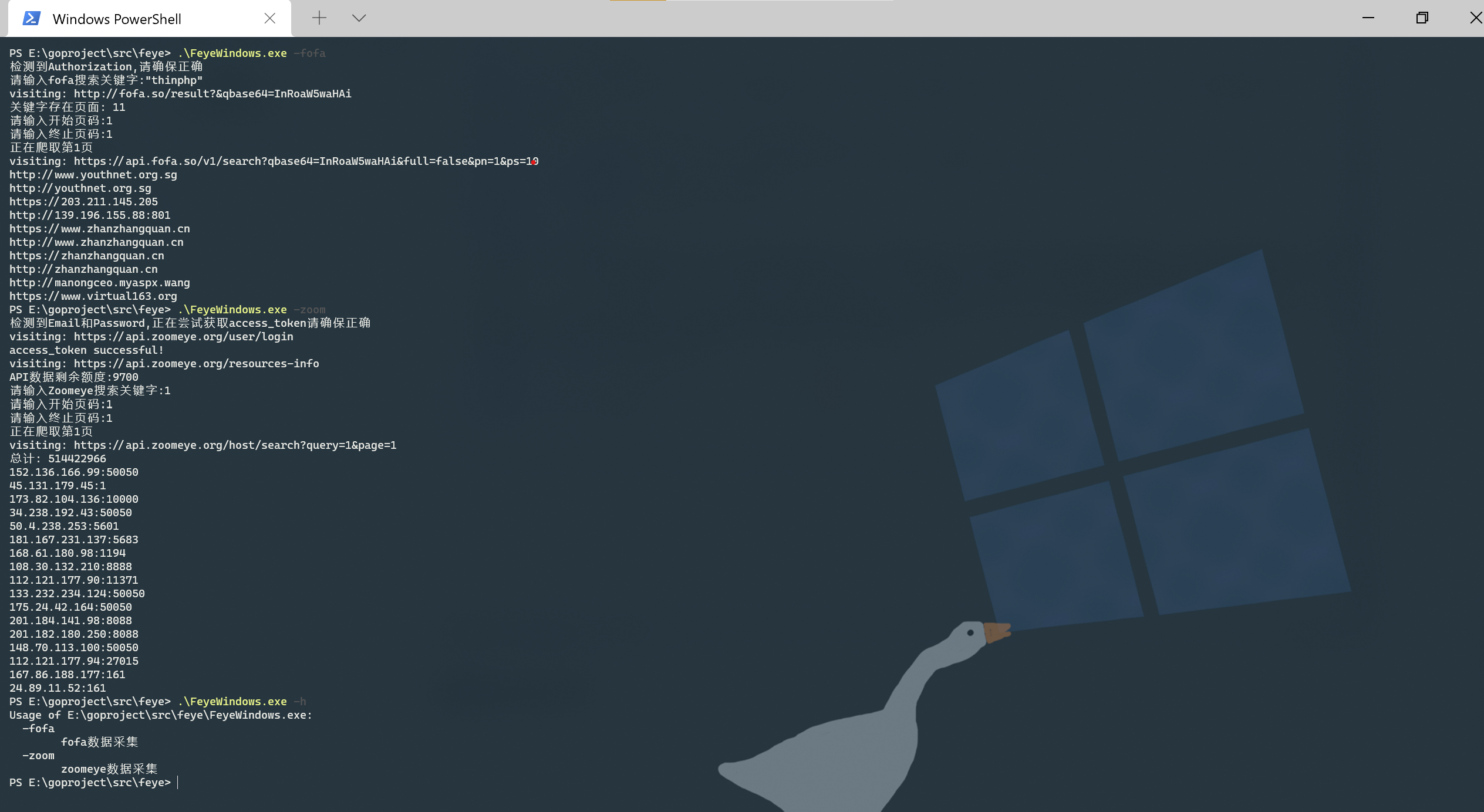1484x812 pixels.
Task: Click 50.4.238.253:5601 entry
Action: click(x=64, y=526)
